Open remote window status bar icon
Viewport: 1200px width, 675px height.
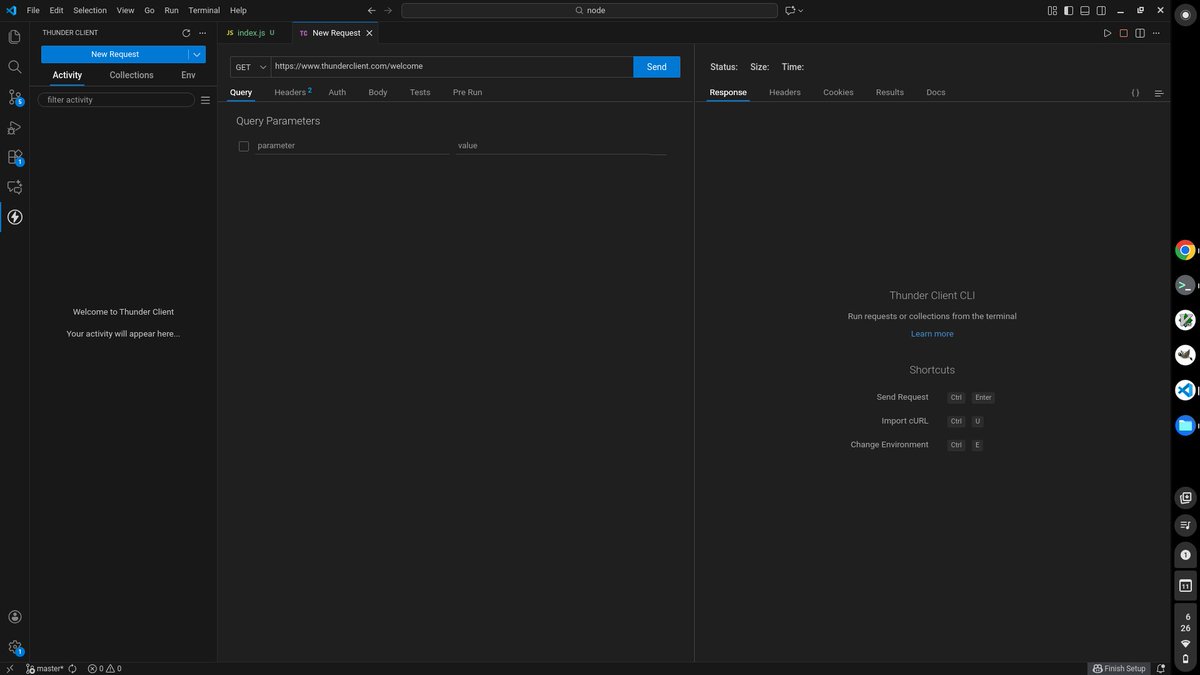(10, 668)
